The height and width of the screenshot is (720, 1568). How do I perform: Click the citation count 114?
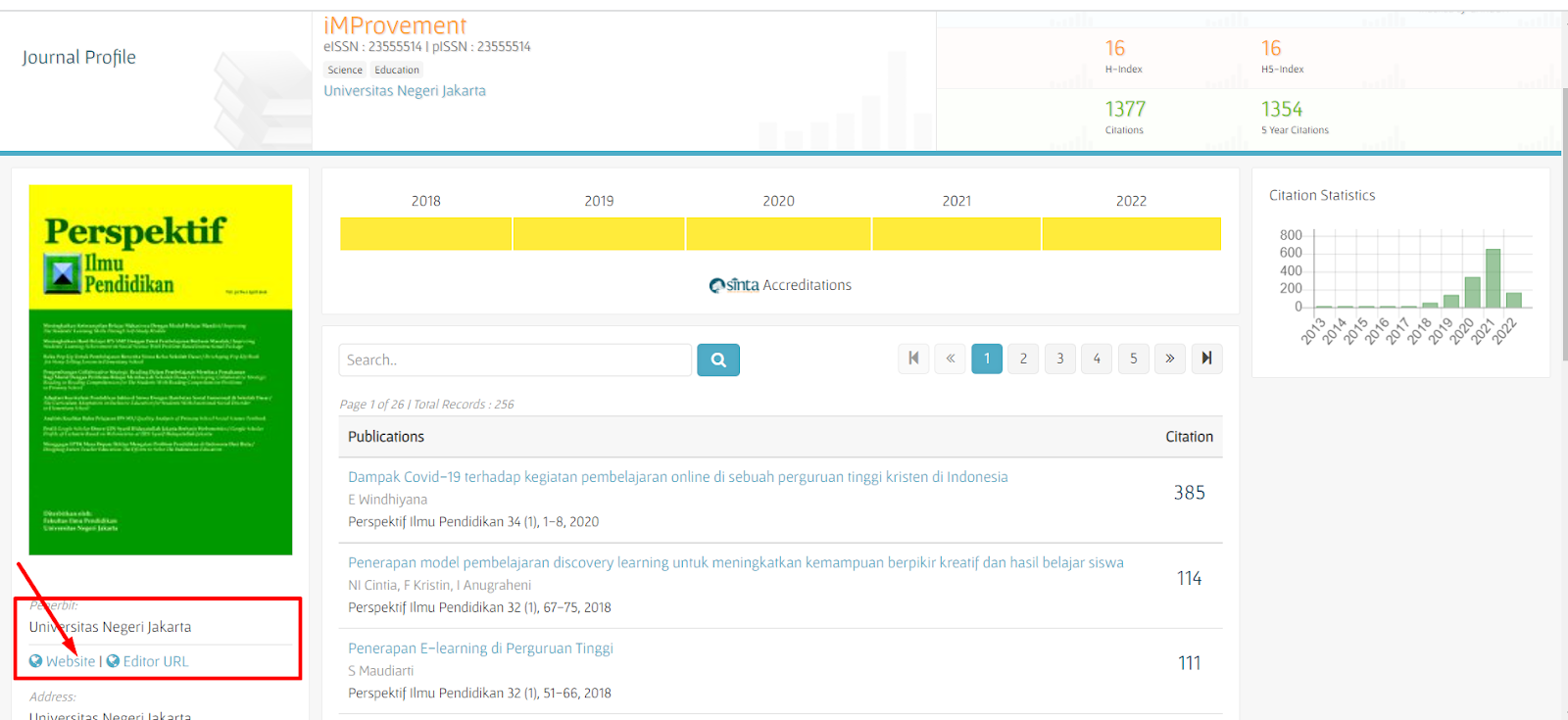[1190, 578]
